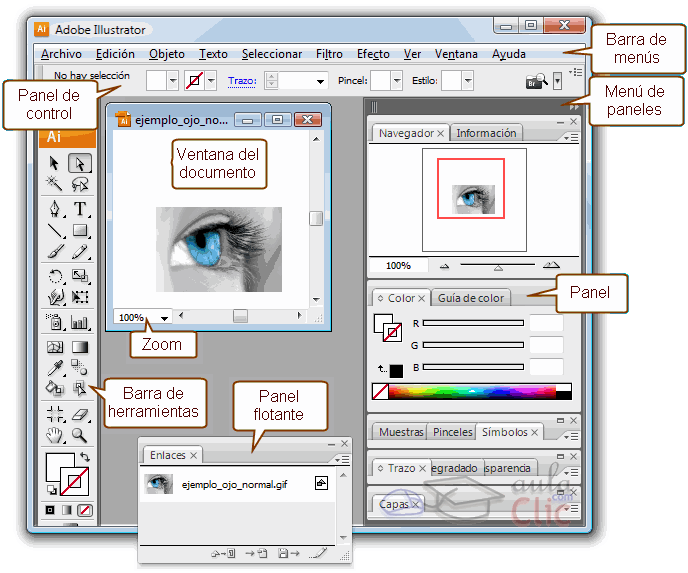Image resolution: width=688 pixels, height=573 pixels.
Task: Expand the dropdown next to Bridge icon
Action: click(x=557, y=81)
